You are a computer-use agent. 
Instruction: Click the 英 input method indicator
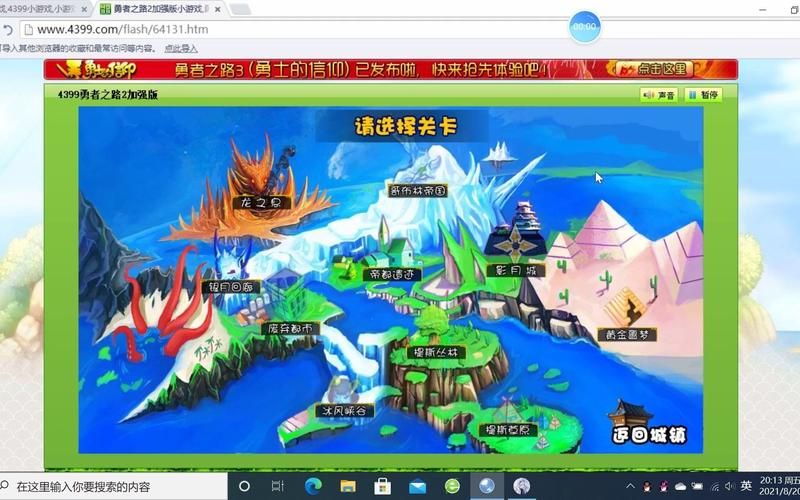pos(746,486)
